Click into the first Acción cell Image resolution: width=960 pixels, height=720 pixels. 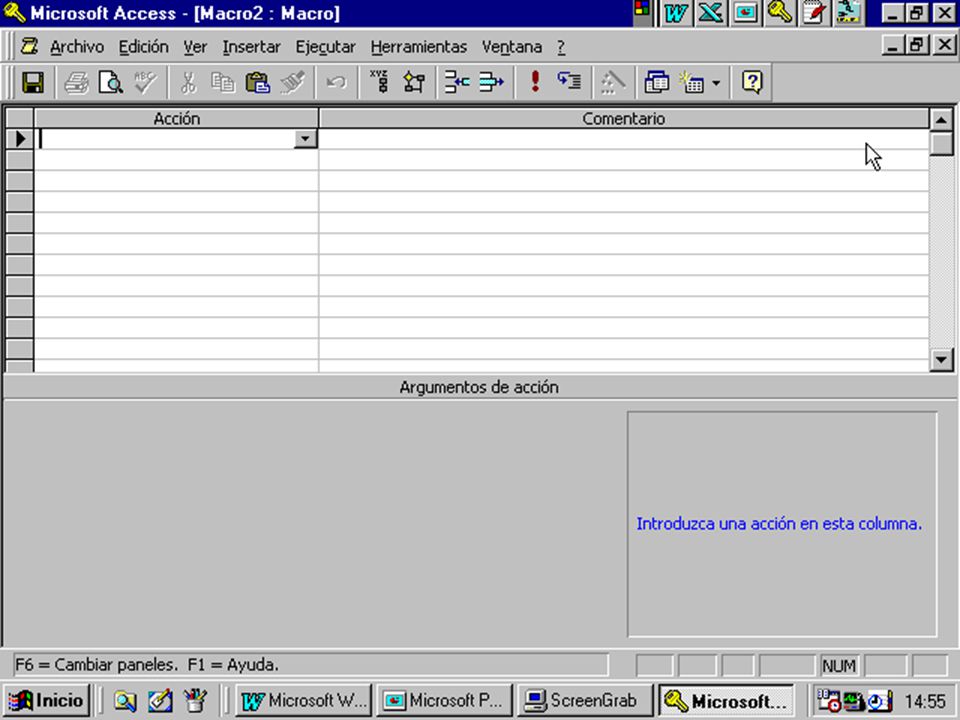[x=165, y=139]
